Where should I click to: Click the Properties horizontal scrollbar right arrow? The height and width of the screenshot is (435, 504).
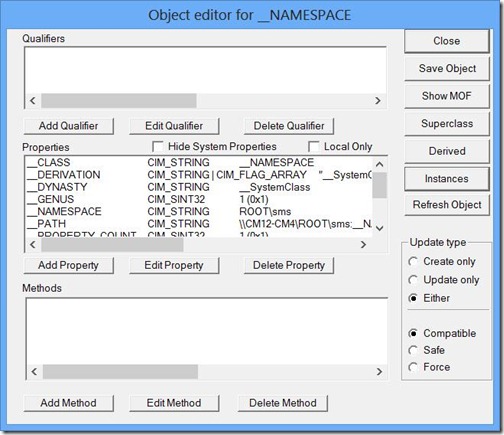coord(363,245)
